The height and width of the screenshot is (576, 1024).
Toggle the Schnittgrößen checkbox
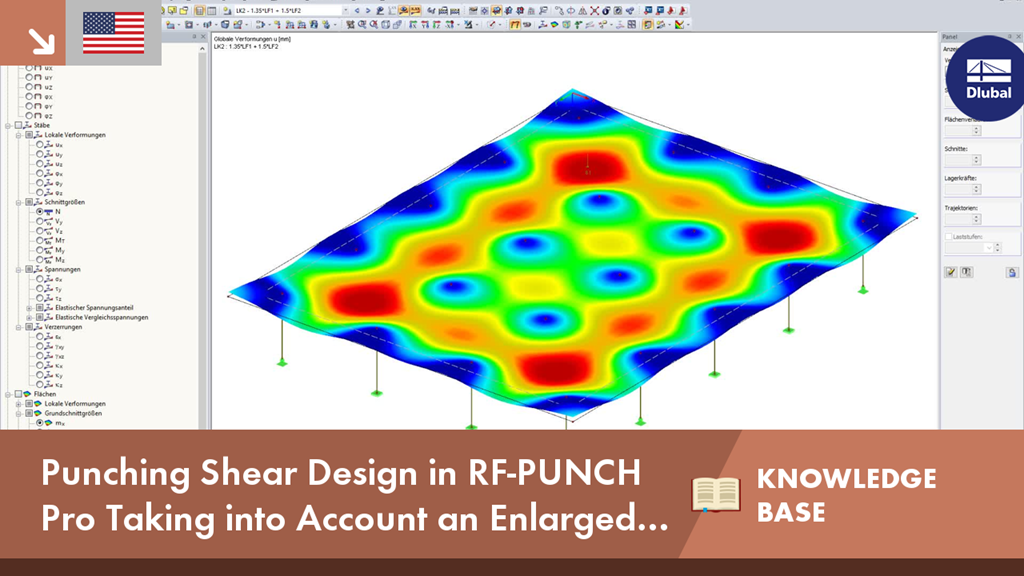click(x=29, y=202)
